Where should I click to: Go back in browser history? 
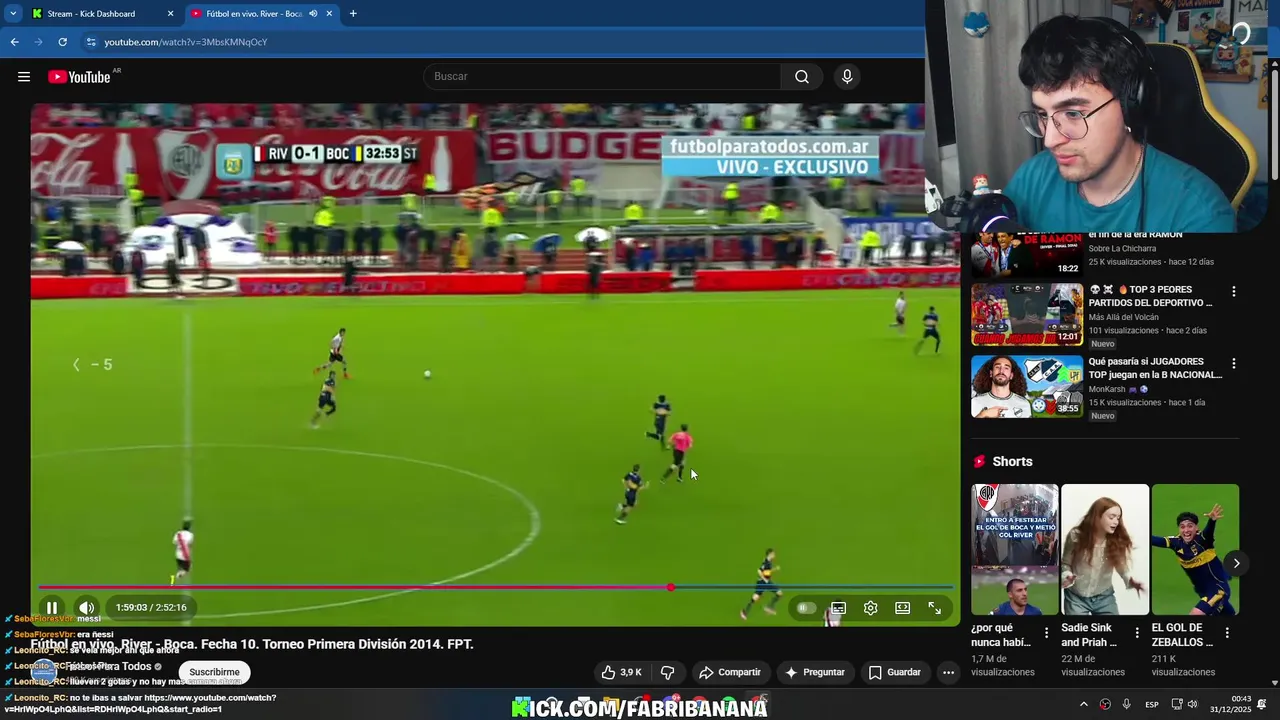tap(14, 42)
